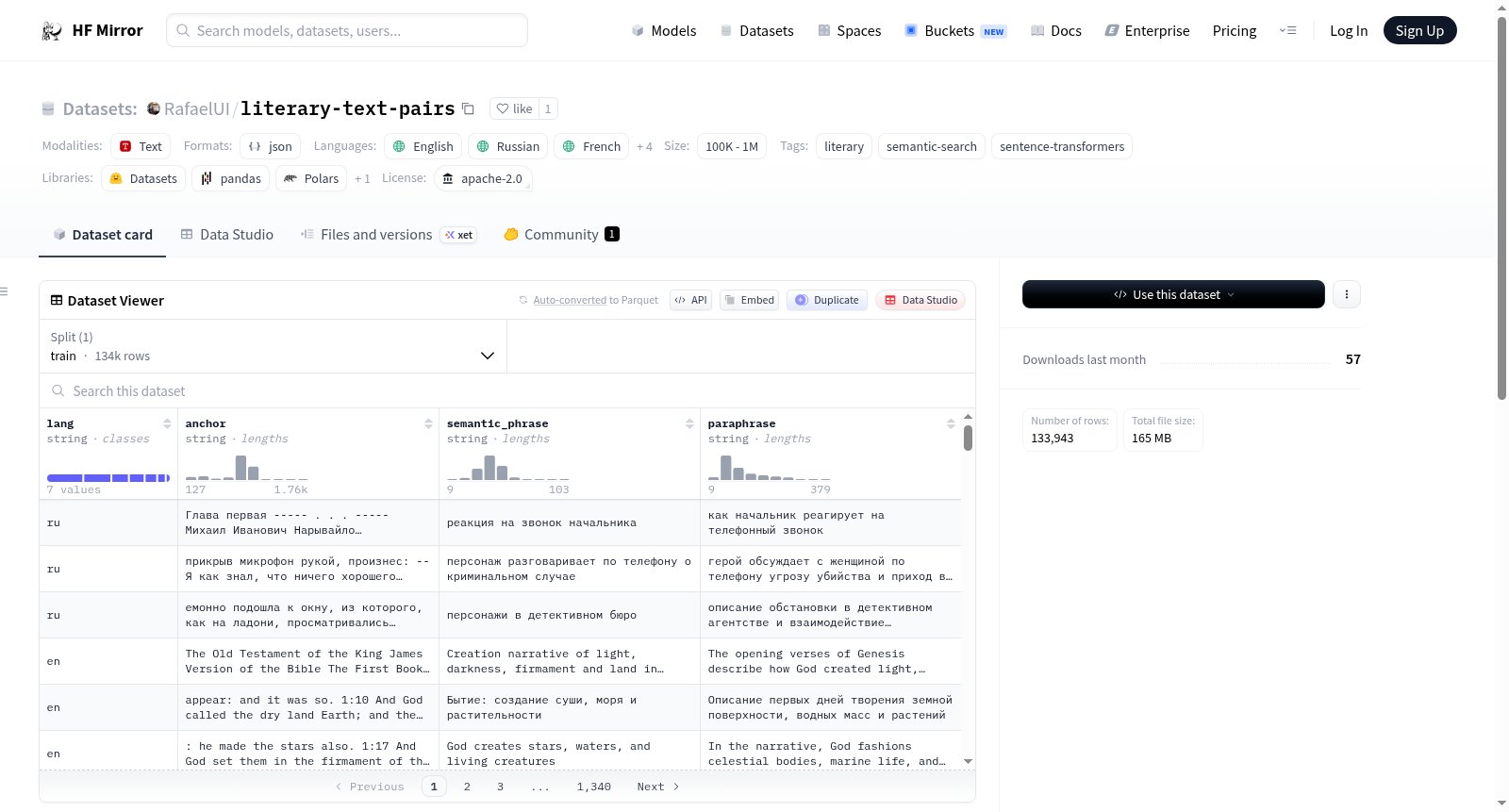
Task: Open the Datasets navigation item
Action: [x=756, y=31]
